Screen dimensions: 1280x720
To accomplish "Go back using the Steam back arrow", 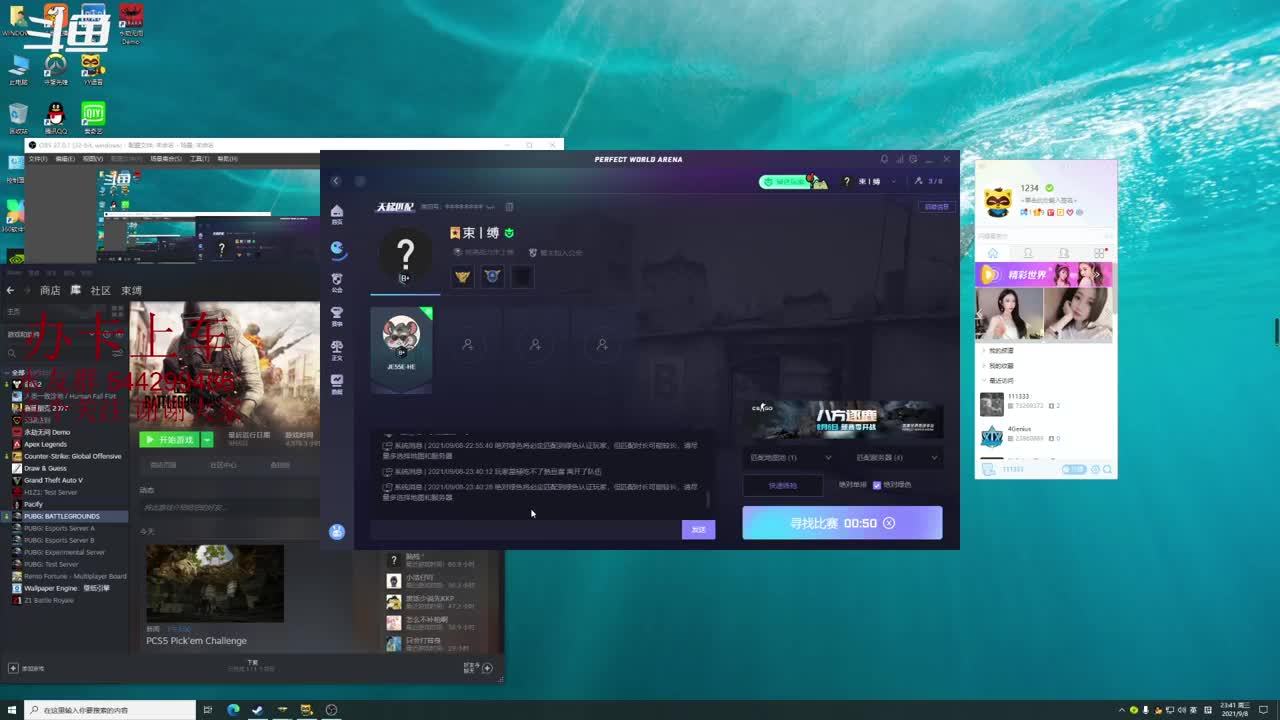I will 11,290.
